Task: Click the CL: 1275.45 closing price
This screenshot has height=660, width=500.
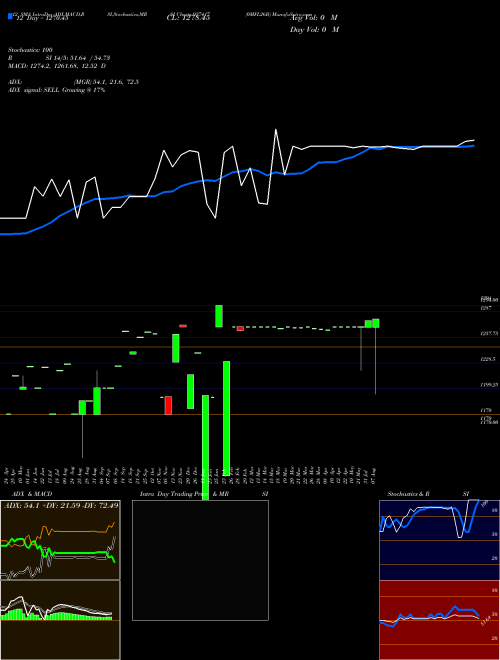Action: [188, 18]
